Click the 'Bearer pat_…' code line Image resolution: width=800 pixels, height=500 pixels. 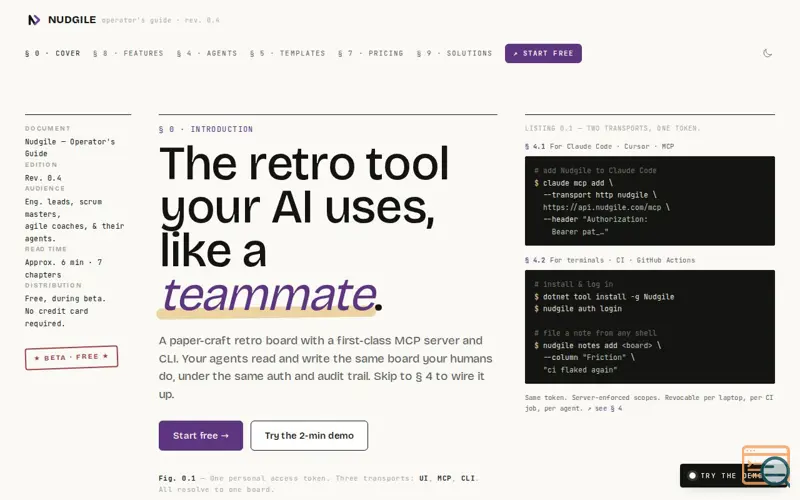pyautogui.click(x=580, y=232)
